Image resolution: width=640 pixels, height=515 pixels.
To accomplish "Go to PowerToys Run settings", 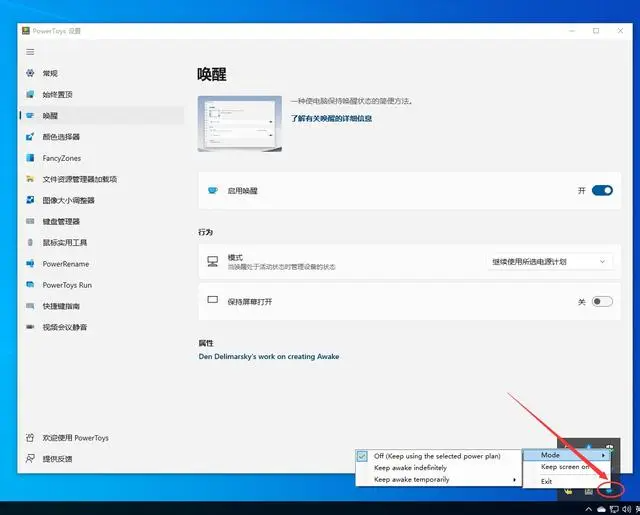I will 102,285.
